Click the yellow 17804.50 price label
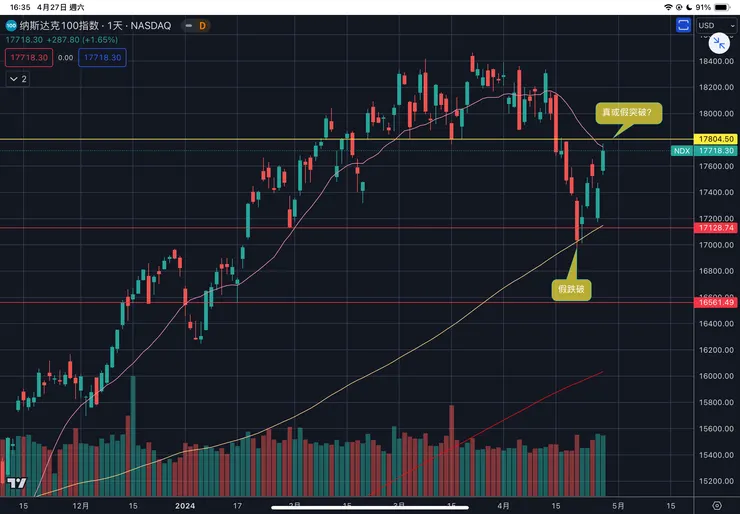 click(716, 139)
